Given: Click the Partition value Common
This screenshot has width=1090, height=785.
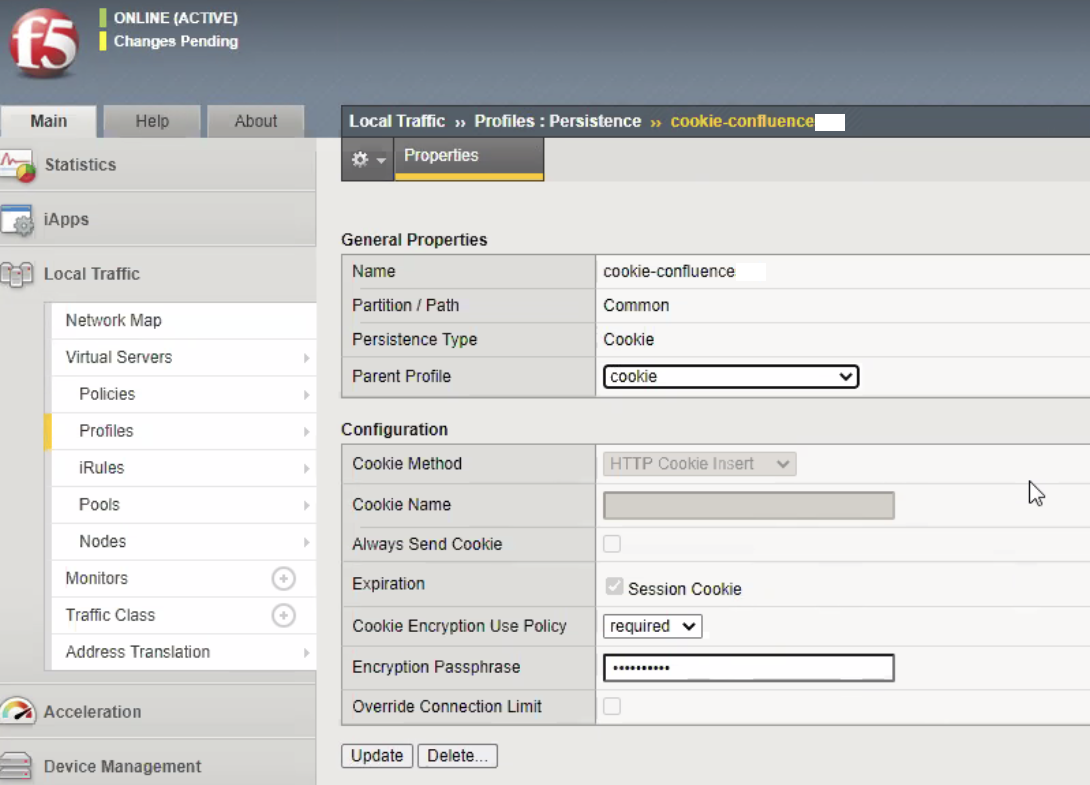Looking at the screenshot, I should (x=636, y=305).
